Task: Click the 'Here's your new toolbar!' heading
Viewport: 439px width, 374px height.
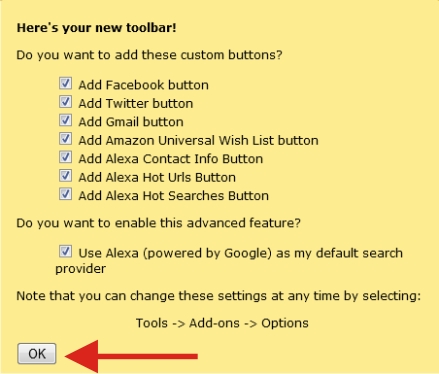Action: (97, 28)
